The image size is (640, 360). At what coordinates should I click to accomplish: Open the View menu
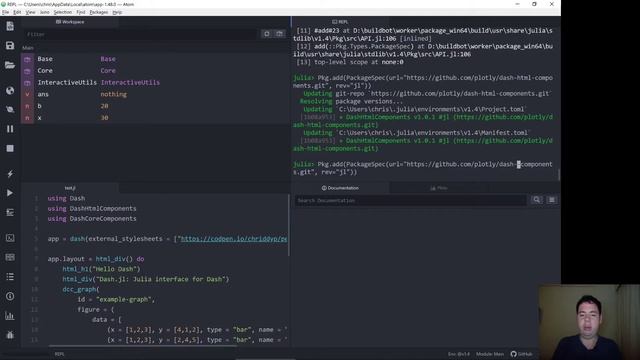(x=31, y=12)
